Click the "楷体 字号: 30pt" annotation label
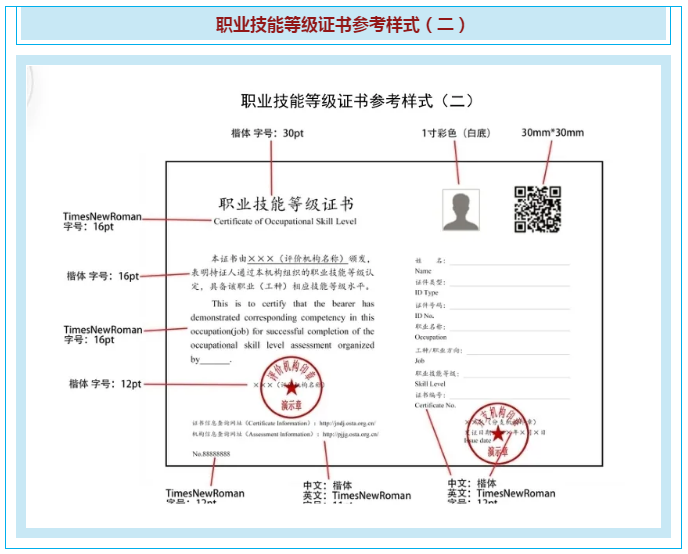 (266, 133)
